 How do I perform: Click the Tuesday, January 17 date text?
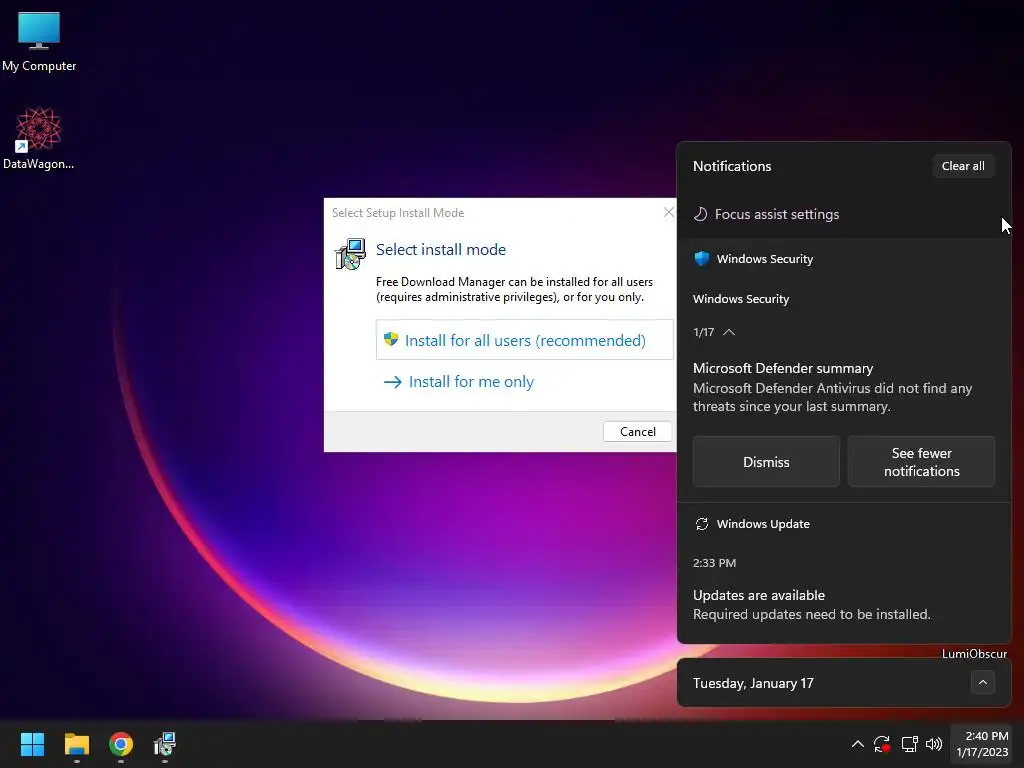pyautogui.click(x=753, y=683)
